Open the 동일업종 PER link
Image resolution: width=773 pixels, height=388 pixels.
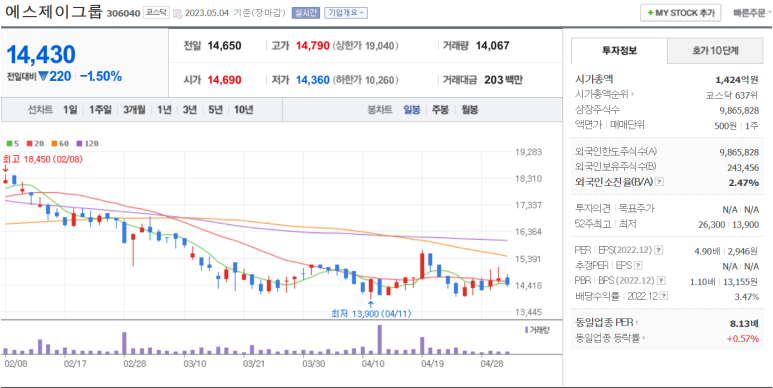tap(606, 322)
